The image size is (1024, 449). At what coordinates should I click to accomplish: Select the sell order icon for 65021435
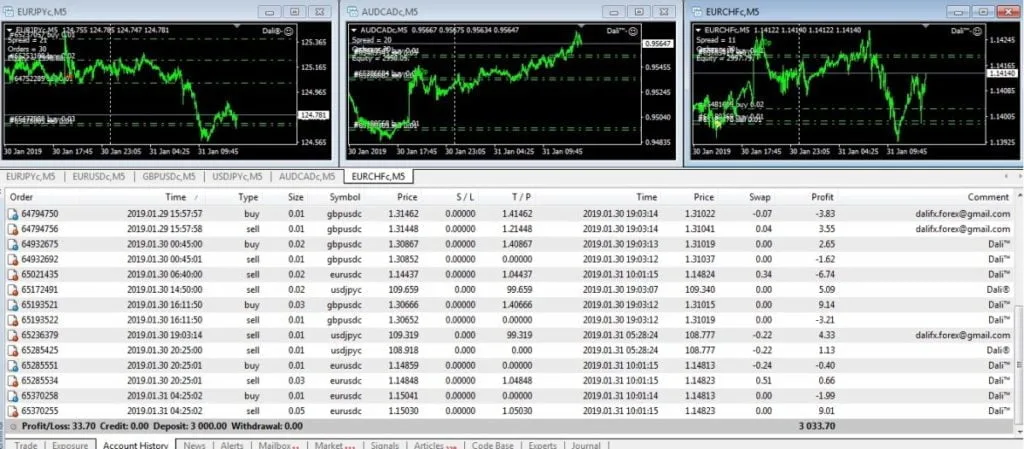click(13, 275)
